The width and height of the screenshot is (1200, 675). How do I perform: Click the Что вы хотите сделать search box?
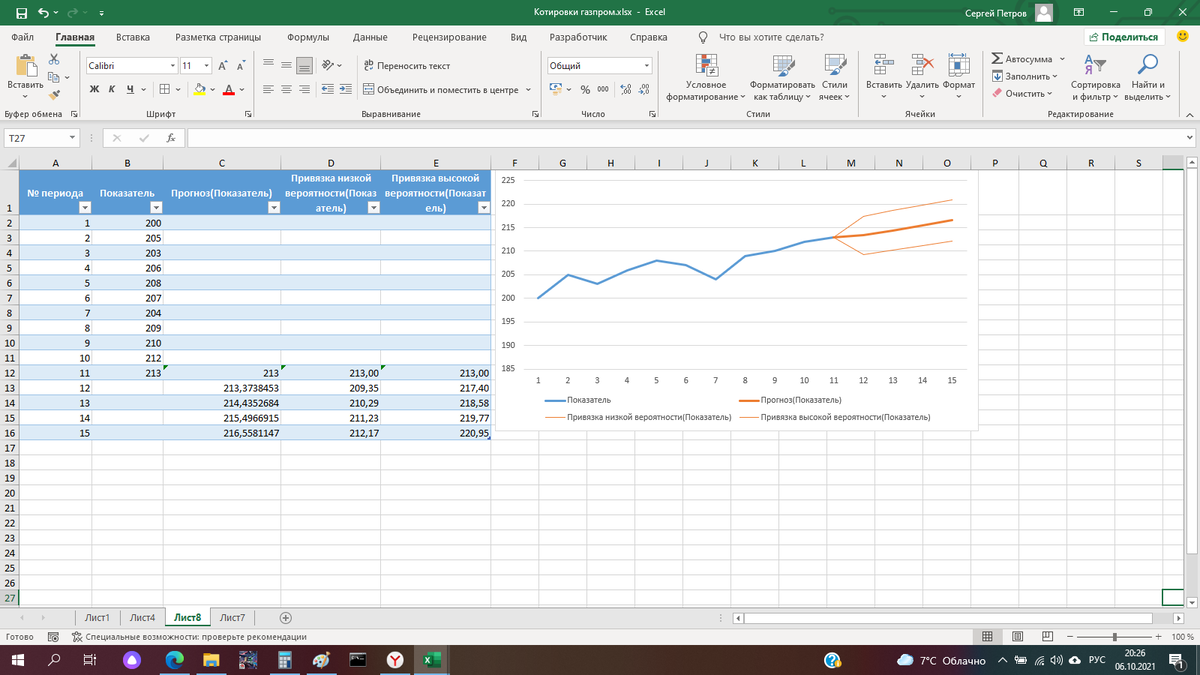tap(772, 37)
